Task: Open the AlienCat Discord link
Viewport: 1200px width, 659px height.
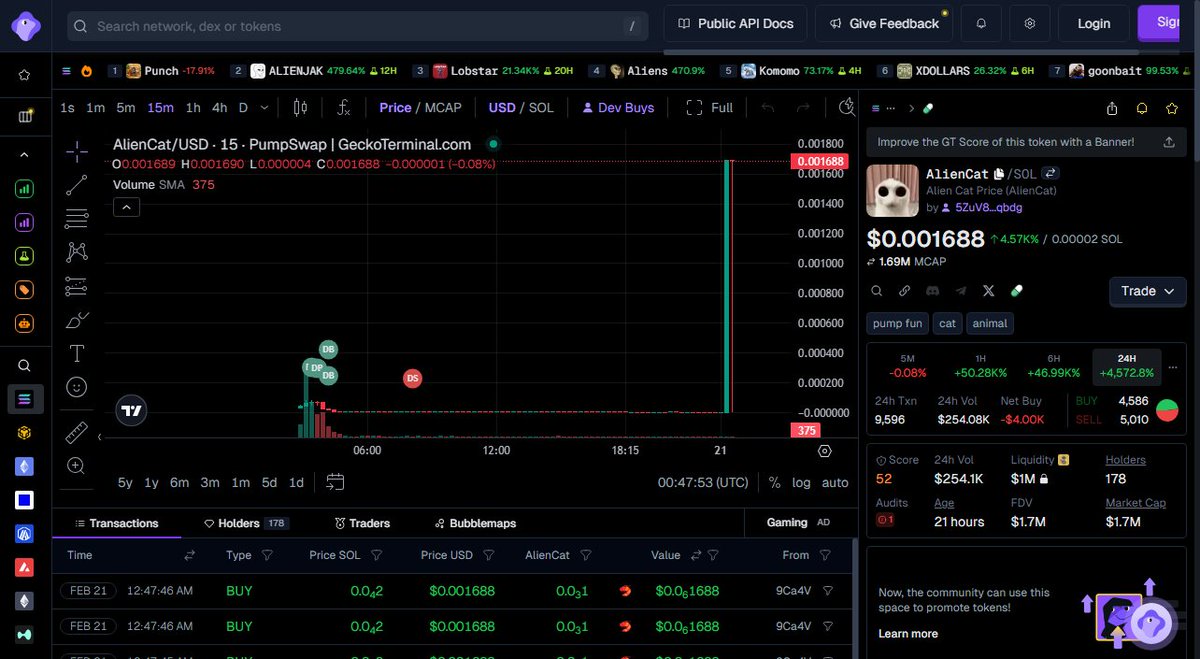Action: (933, 291)
